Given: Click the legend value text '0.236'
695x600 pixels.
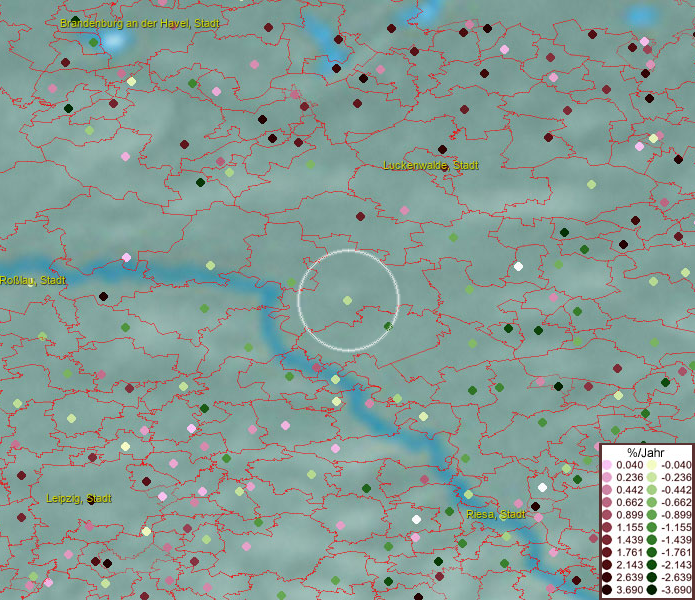Looking at the screenshot, I should [x=629, y=477].
